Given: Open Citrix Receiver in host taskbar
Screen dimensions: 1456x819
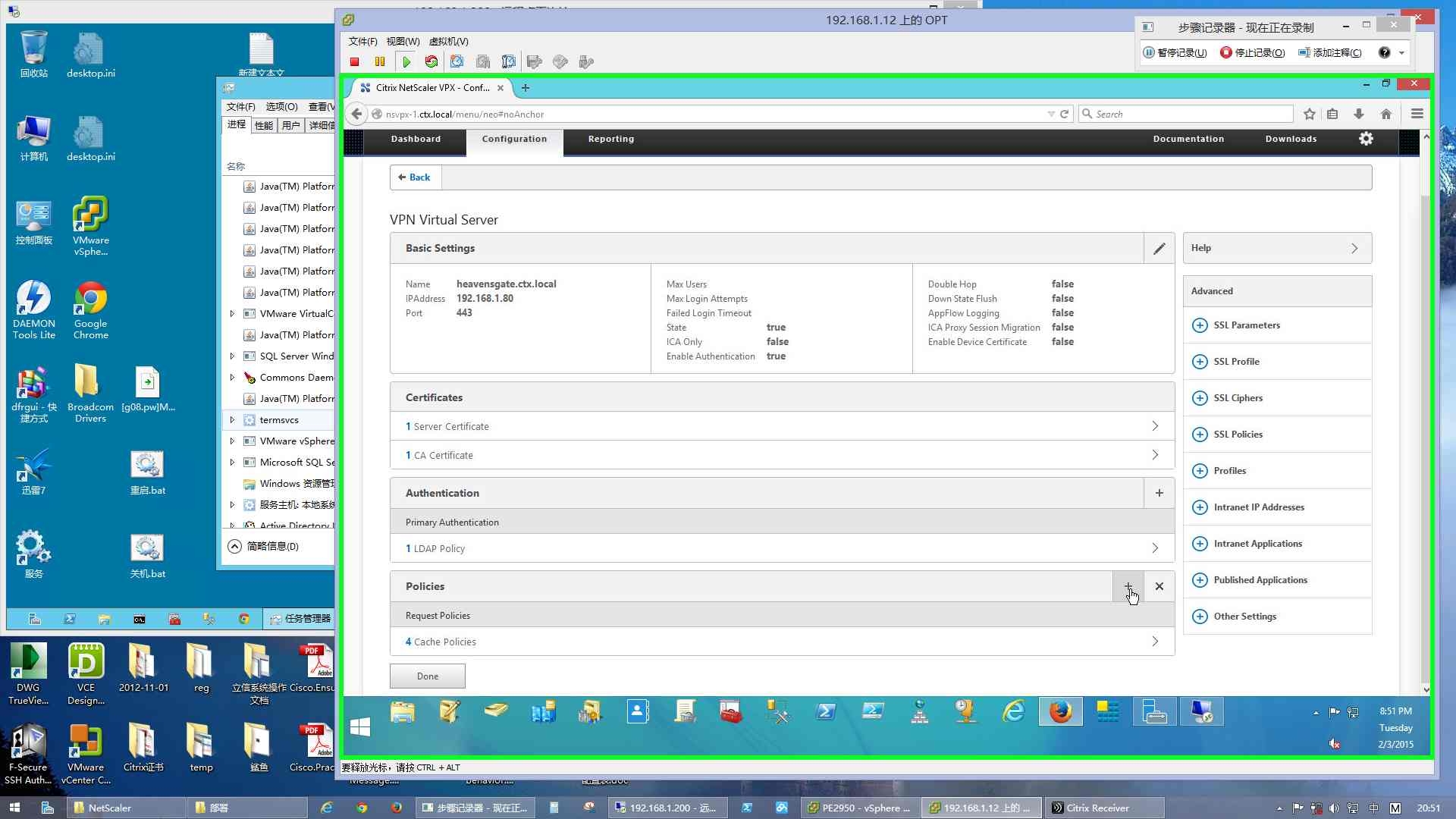Looking at the screenshot, I should tap(1104, 808).
